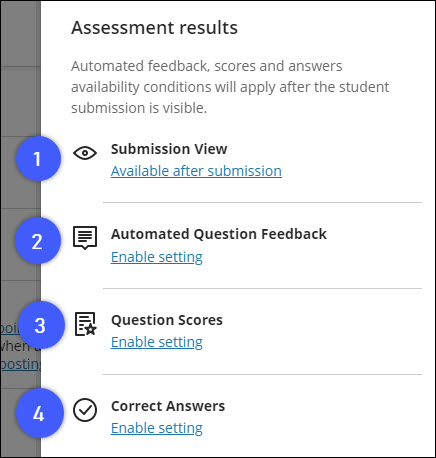436x458 pixels.
Task: Enable setting under Question Scores
Action: coord(157,342)
